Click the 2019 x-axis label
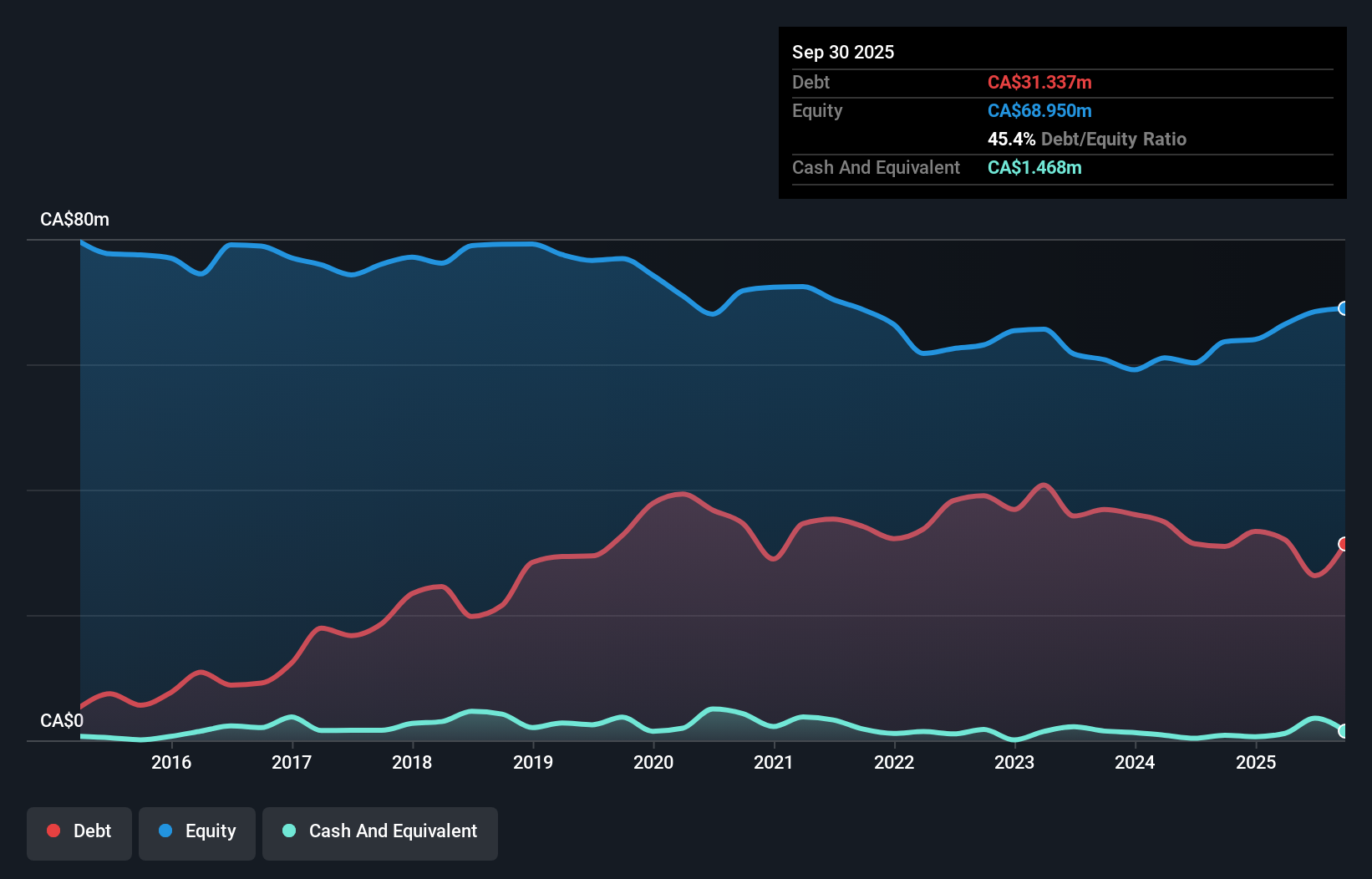The height and width of the screenshot is (879, 1372). point(533,762)
